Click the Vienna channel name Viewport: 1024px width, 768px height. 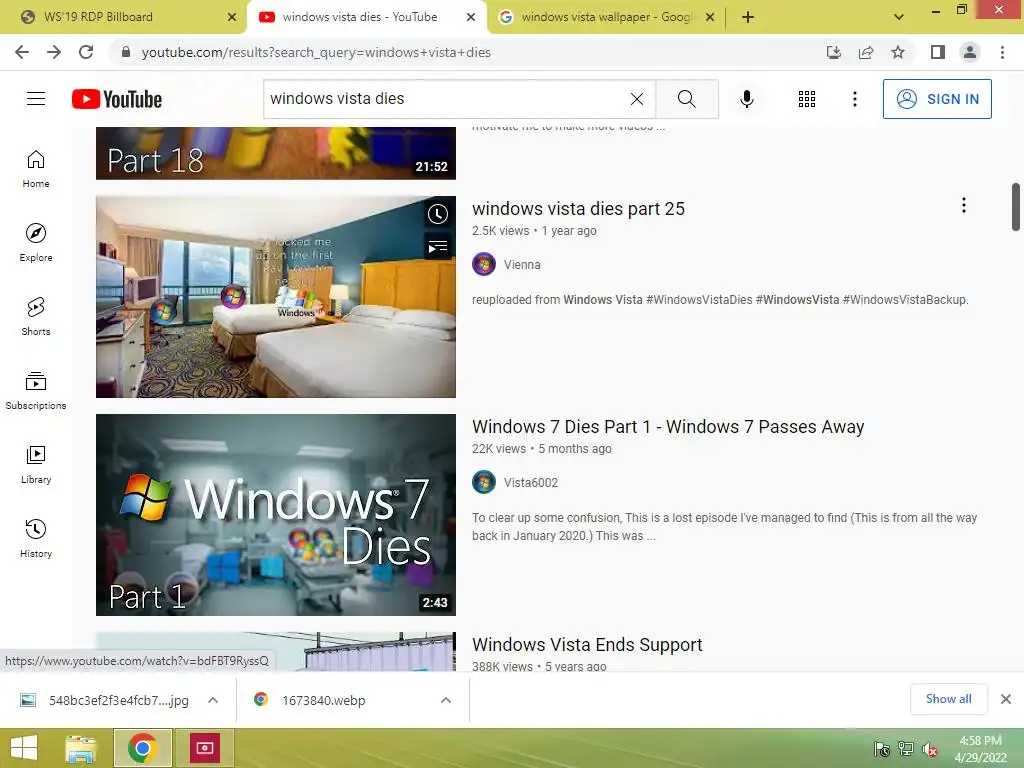[522, 264]
